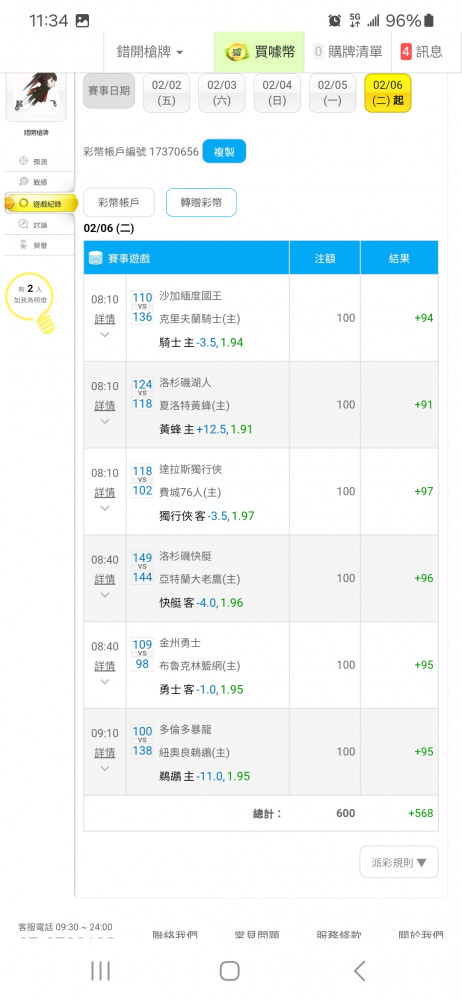The width and height of the screenshot is (462, 1000).
Task: Open 詳情 link for 湖人 vs 黃蜂 game
Action: tap(105, 406)
